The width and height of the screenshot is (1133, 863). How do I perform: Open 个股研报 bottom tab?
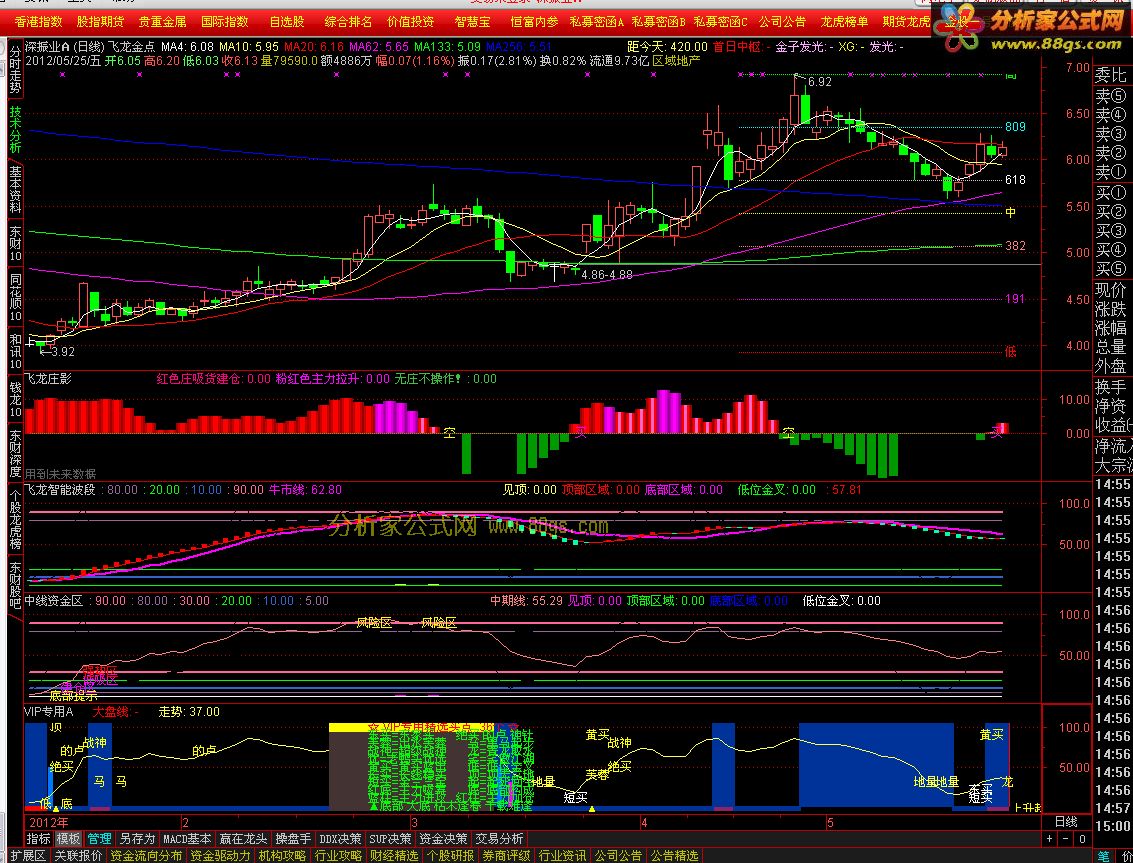[450, 856]
